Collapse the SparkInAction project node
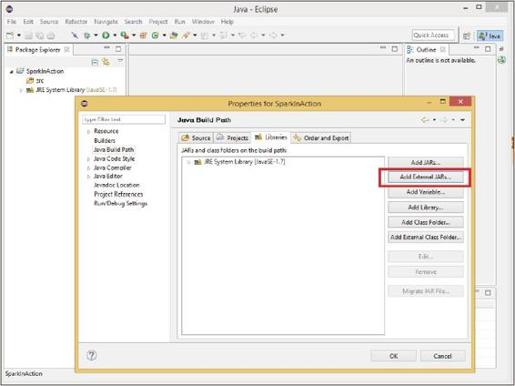This screenshot has width=515, height=386. tap(12, 72)
